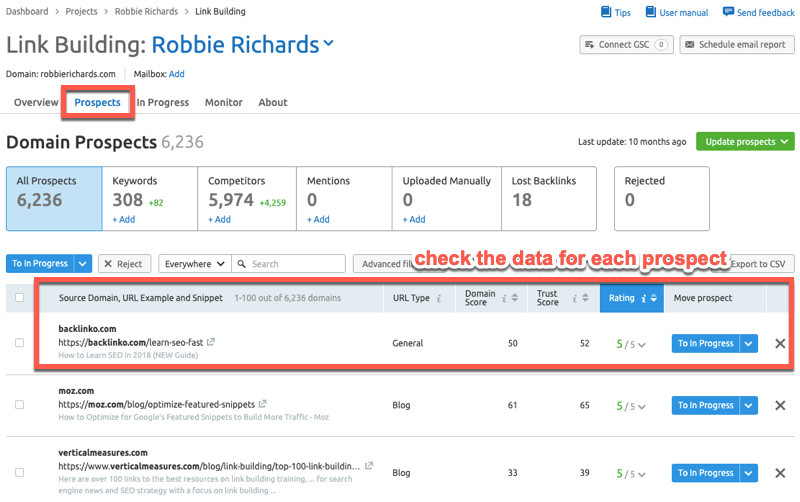Screen dimensions: 800x502
Task: Remove moz.com prospect with X icon
Action: 780,405
